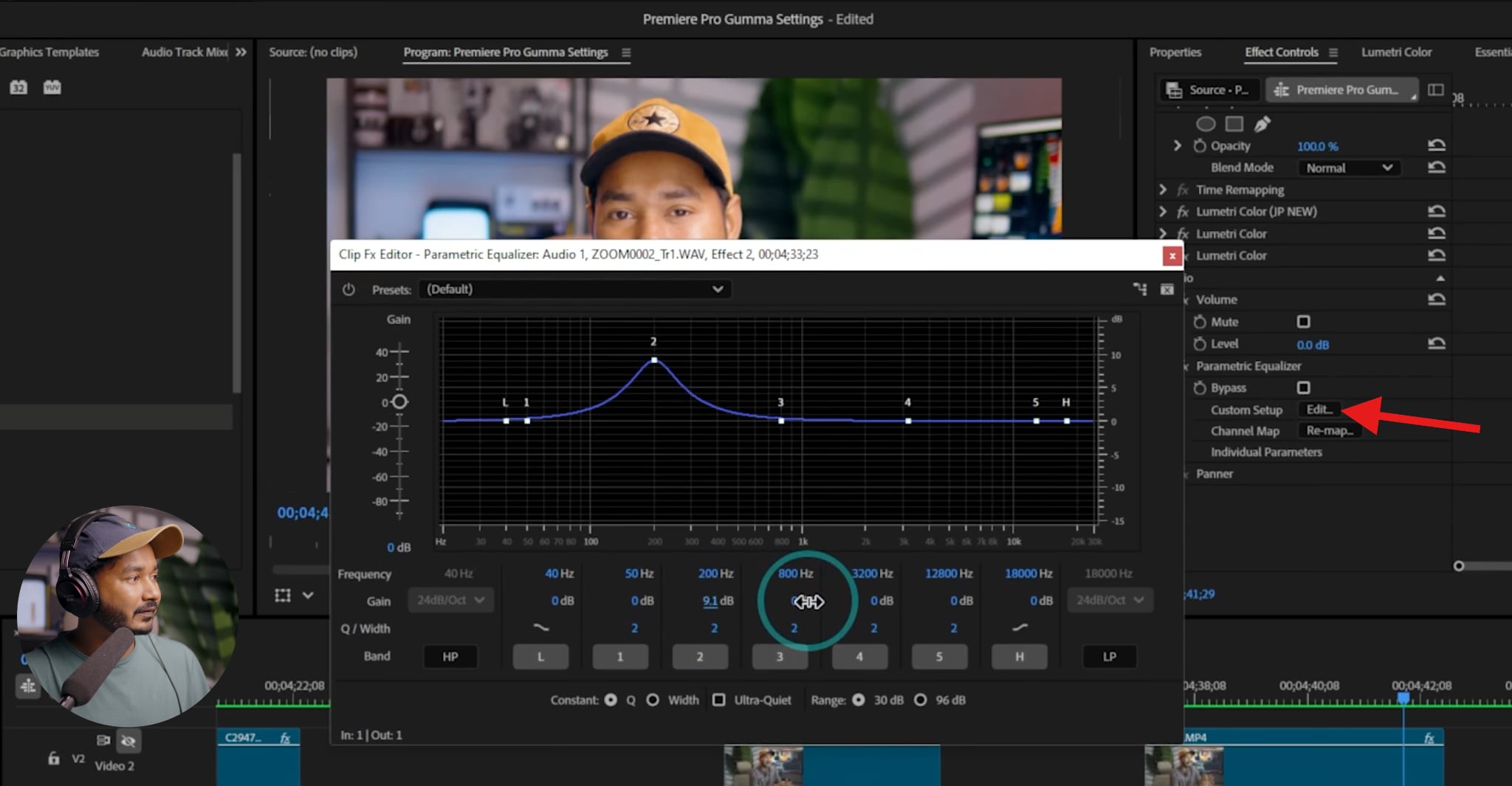
Task: Enable the Mute checkbox under Volume
Action: pos(1304,321)
